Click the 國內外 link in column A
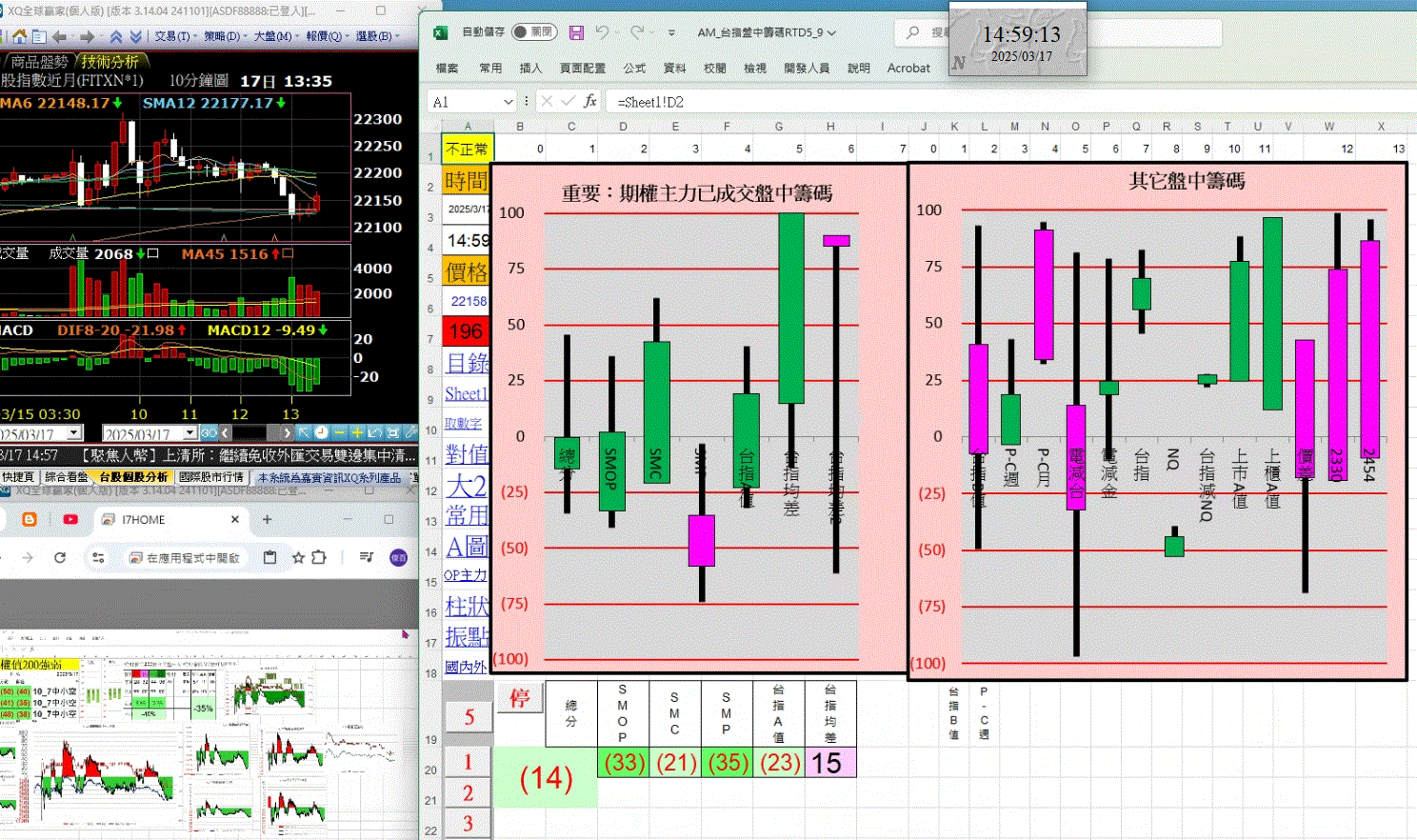This screenshot has width=1417, height=840. (466, 667)
